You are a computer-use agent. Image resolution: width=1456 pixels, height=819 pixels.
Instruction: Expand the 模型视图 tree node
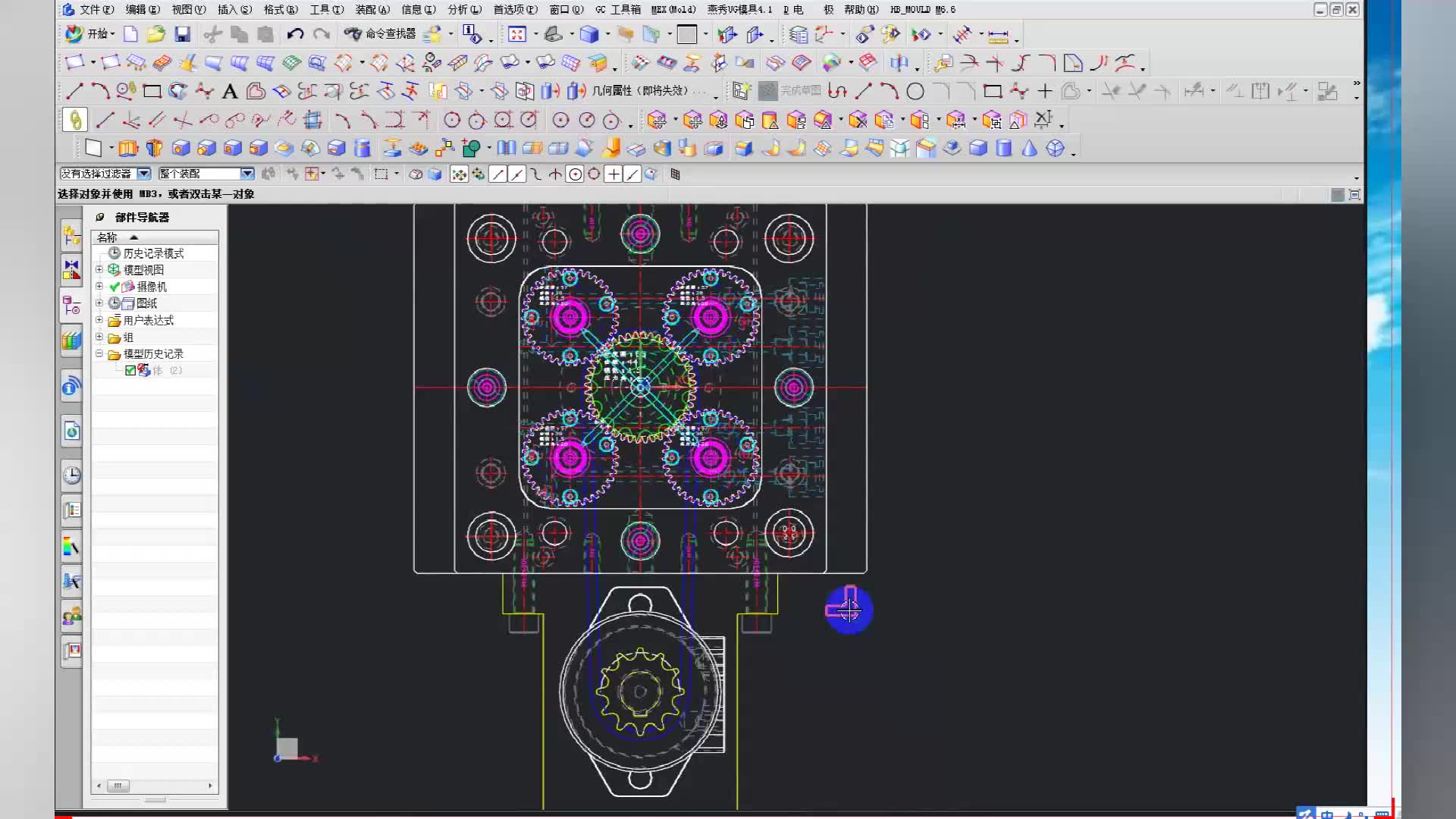[x=99, y=270]
